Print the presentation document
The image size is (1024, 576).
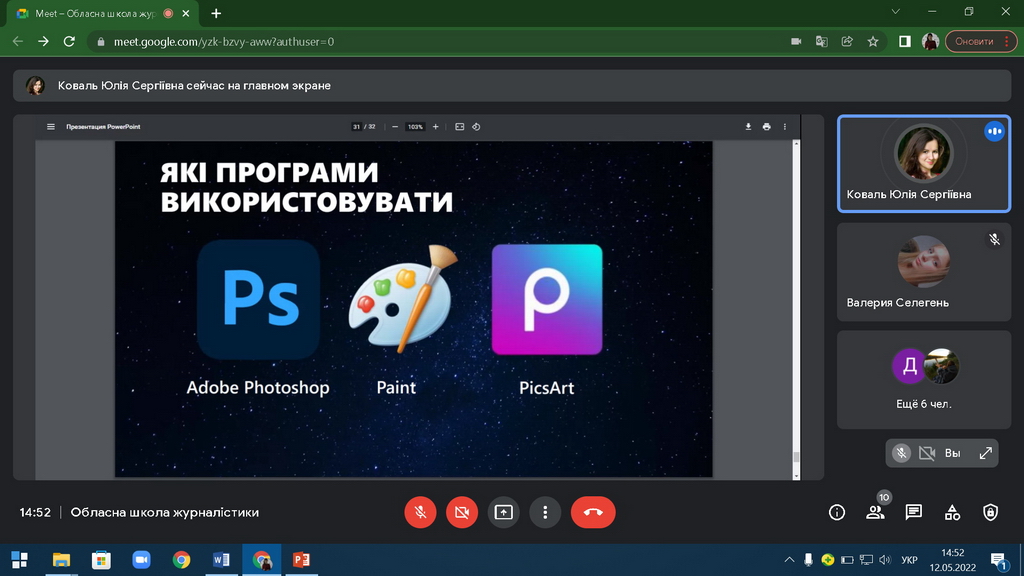[767, 127]
